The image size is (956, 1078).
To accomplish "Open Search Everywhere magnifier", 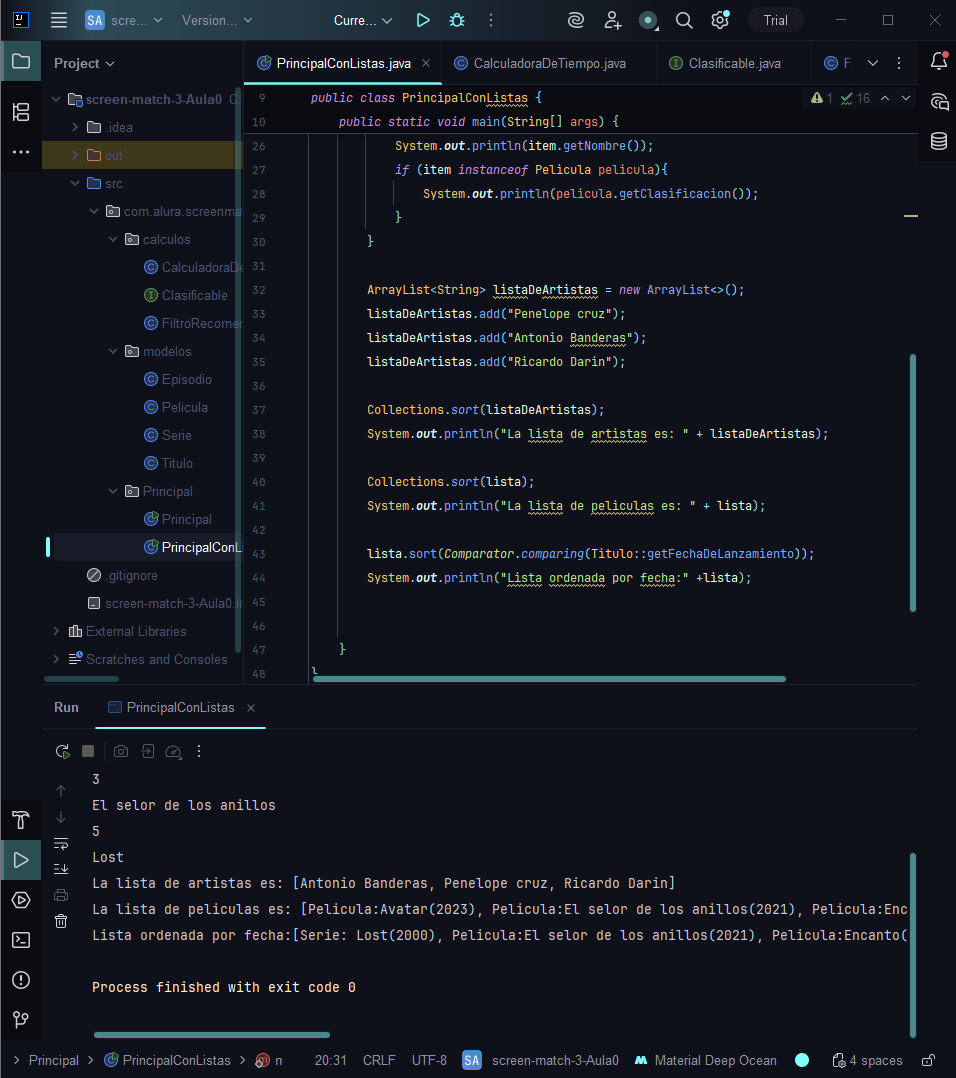I will click(x=684, y=20).
